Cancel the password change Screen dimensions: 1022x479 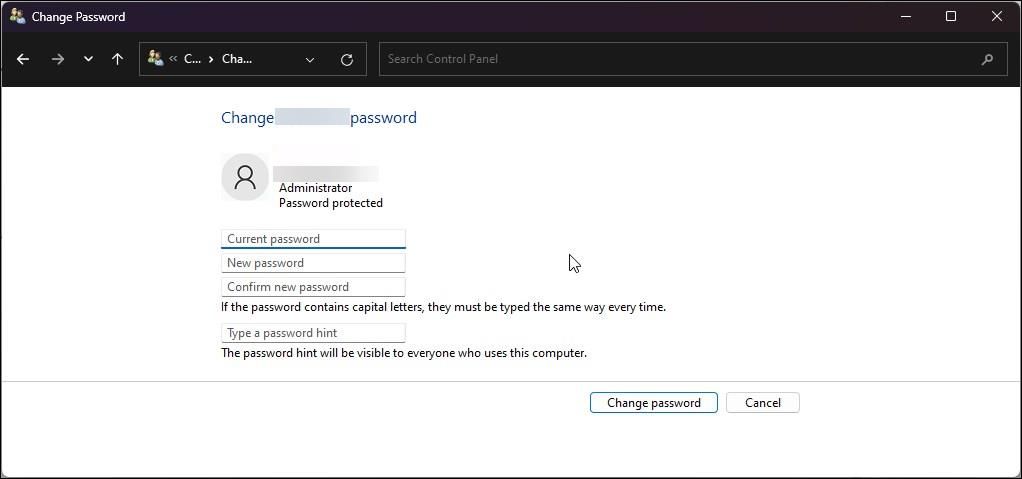[762, 403]
